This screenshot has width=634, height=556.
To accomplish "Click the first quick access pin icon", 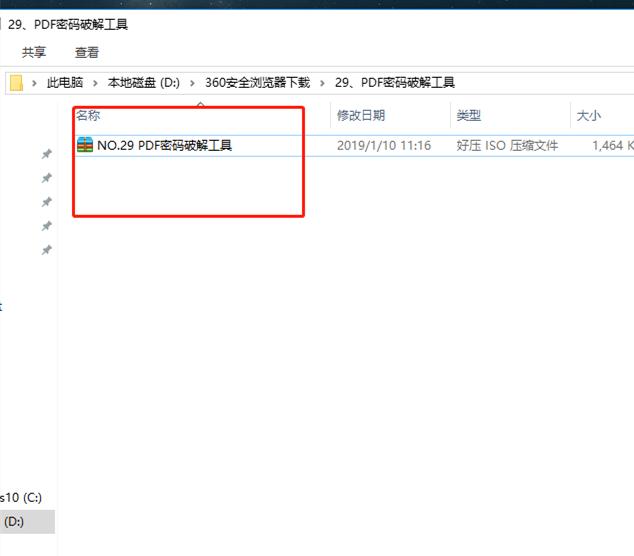I will pyautogui.click(x=47, y=154).
